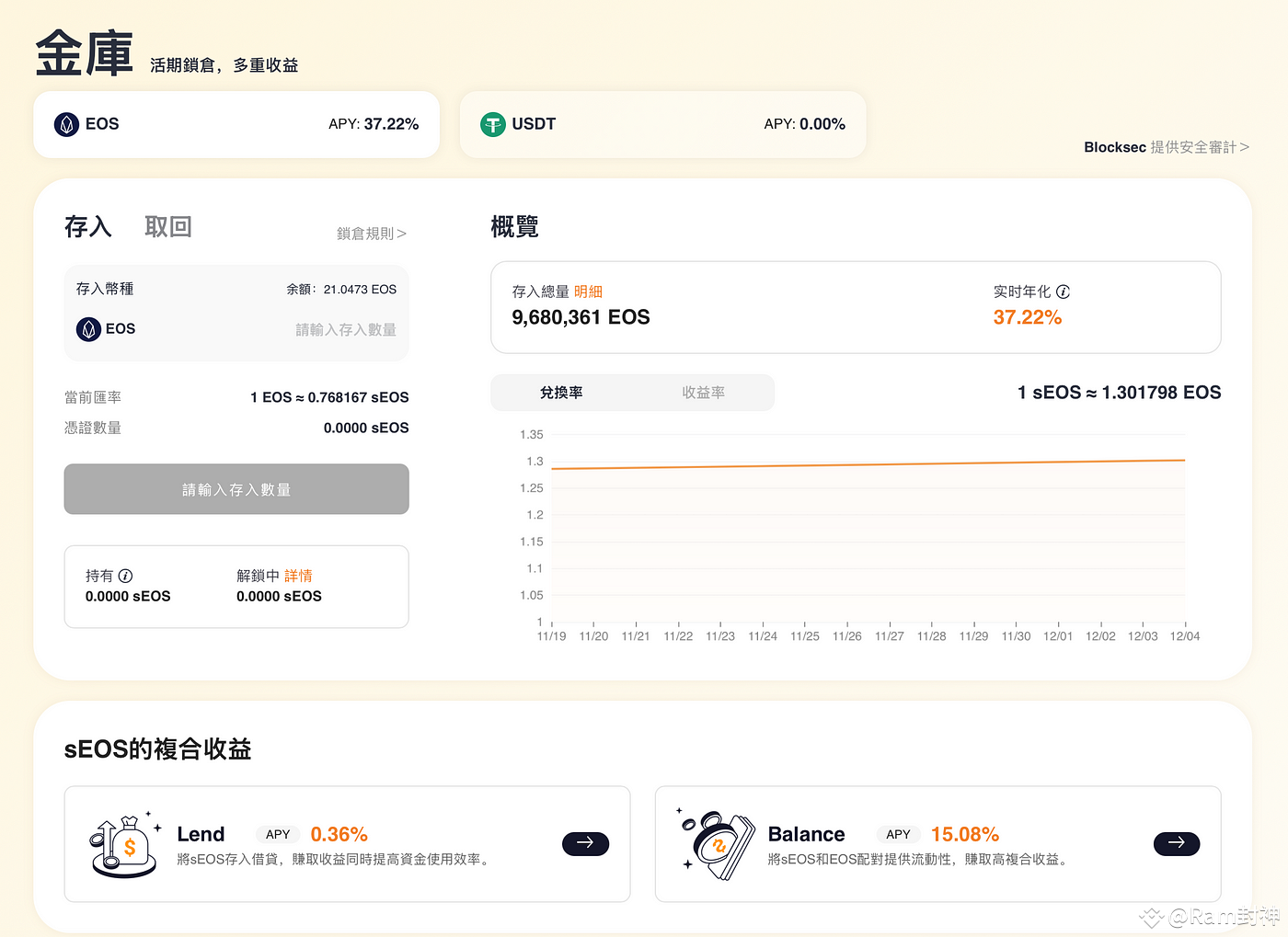This screenshot has width=1288, height=937.
Task: Click the info icon beside 实时年化
Action: pos(1063,291)
